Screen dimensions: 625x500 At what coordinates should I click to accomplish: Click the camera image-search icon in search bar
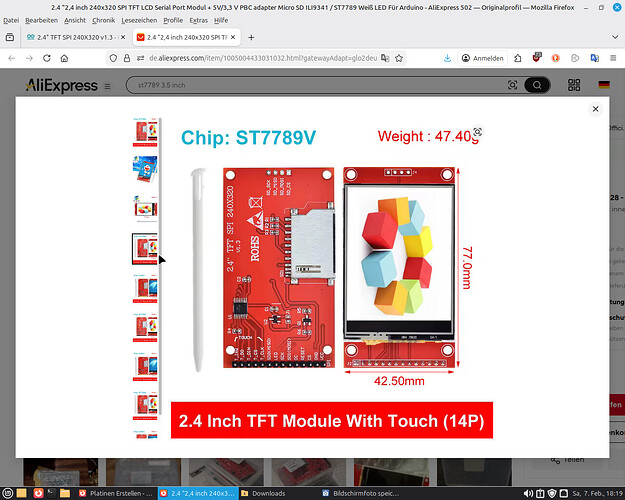513,85
